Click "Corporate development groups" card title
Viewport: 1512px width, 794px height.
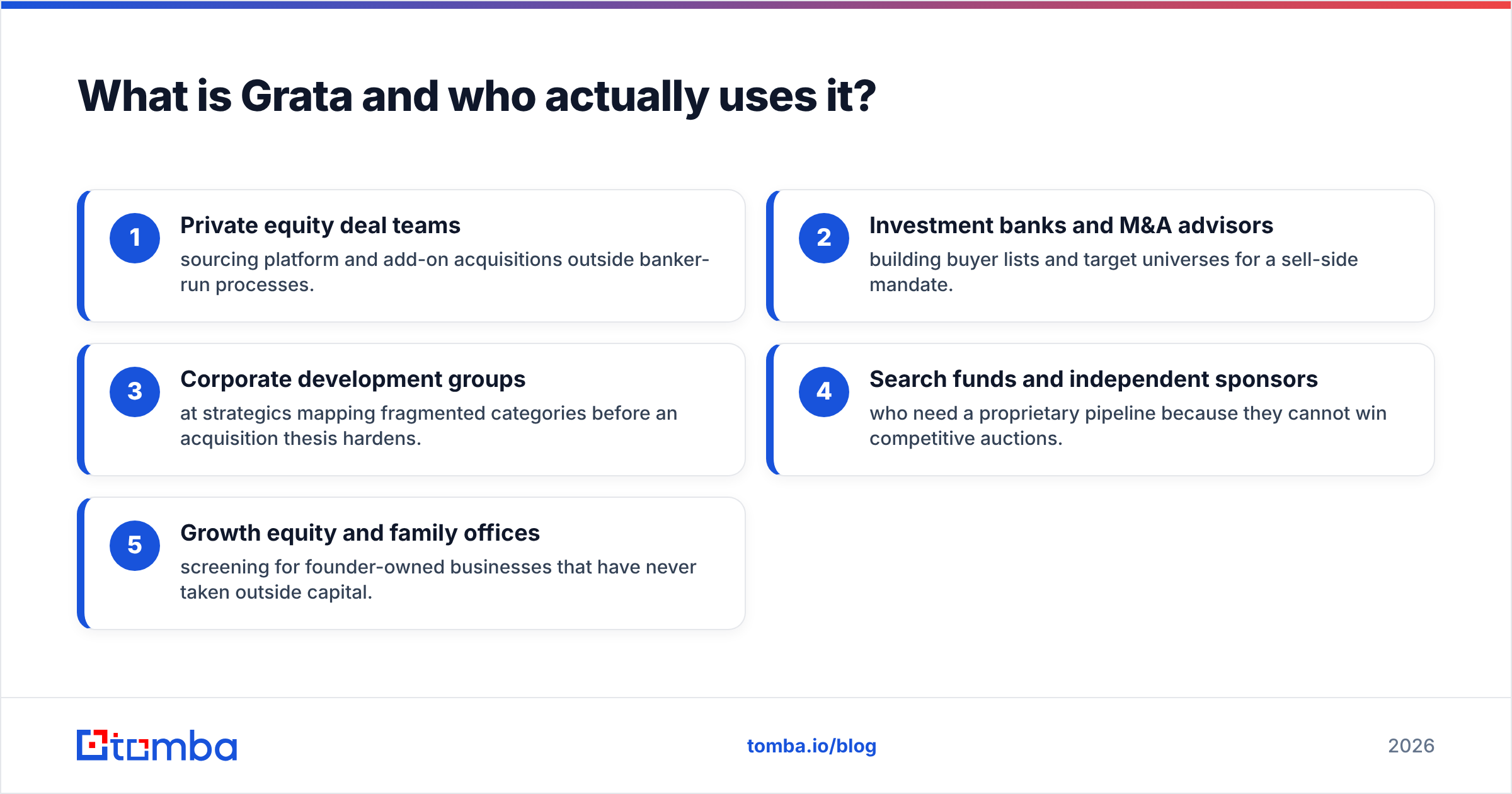(353, 379)
